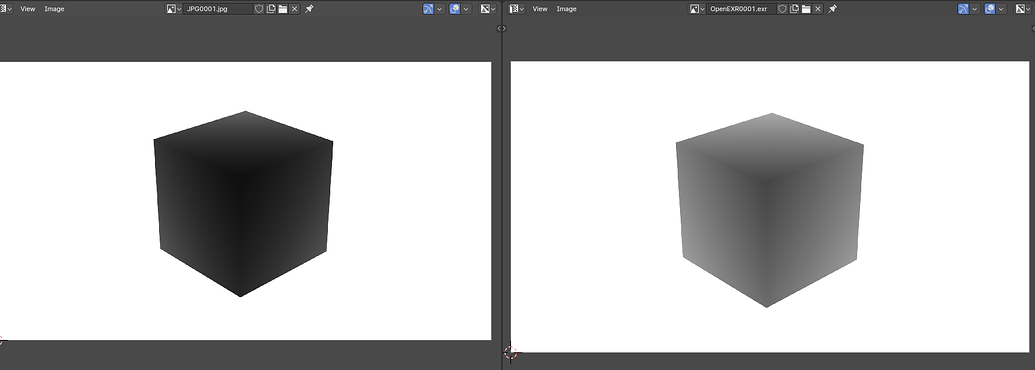Unlink JPG0001.jpg with the X button
The width and height of the screenshot is (1035, 370).
pos(294,9)
